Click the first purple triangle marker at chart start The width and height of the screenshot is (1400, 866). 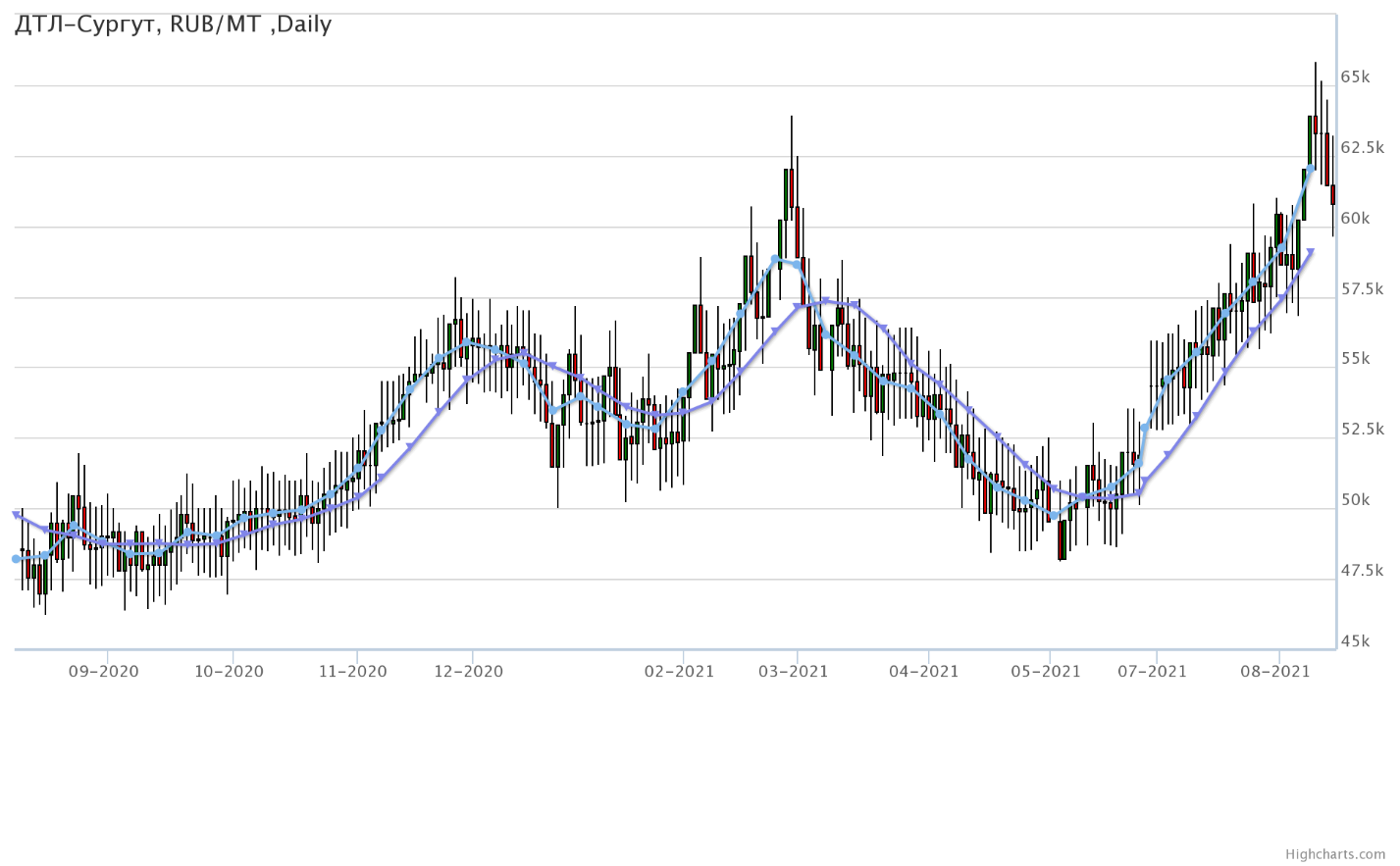[17, 514]
